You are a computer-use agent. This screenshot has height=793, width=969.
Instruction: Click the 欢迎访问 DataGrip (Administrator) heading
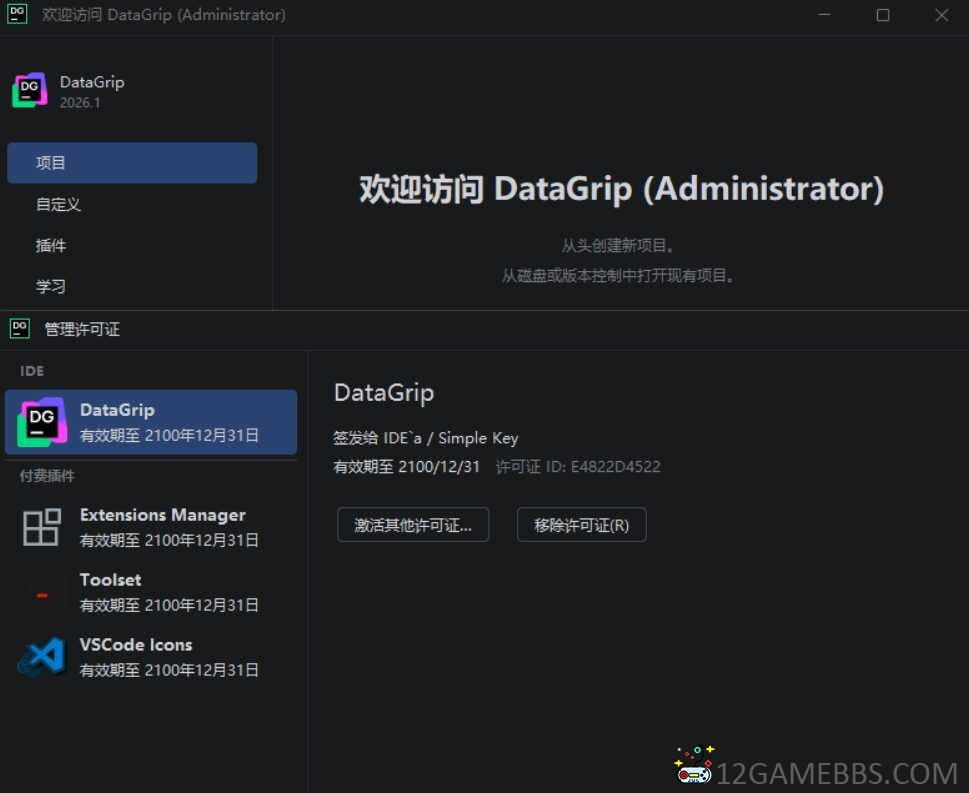pyautogui.click(x=622, y=189)
